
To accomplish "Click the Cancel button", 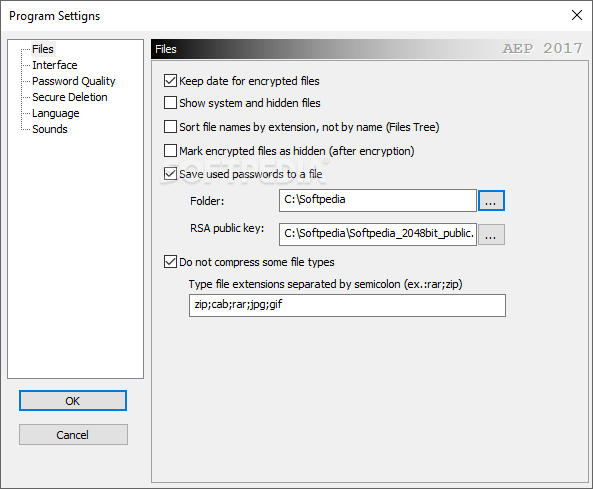I will (73, 435).
